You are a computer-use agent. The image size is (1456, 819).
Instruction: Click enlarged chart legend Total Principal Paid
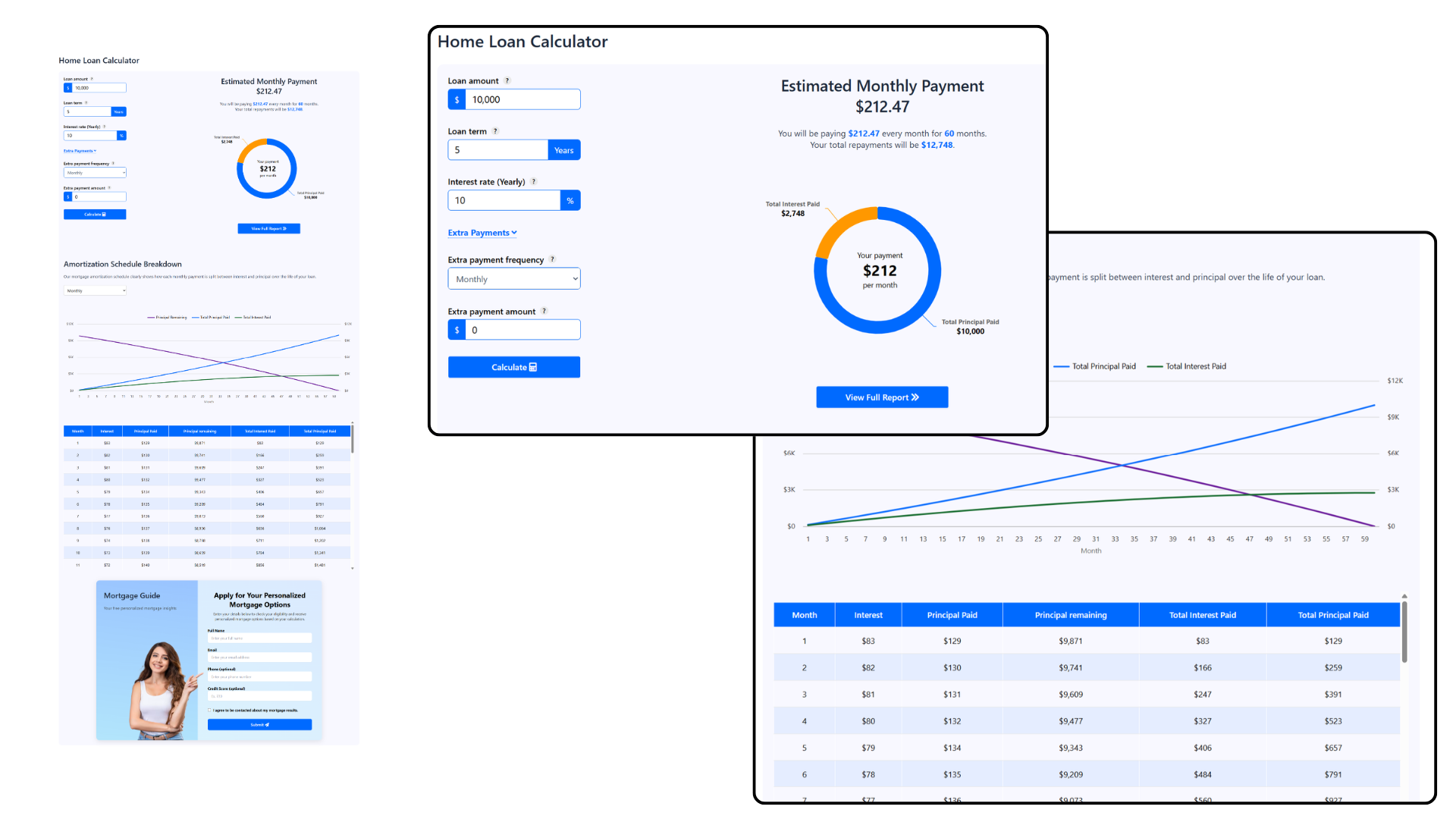pyautogui.click(x=1094, y=366)
